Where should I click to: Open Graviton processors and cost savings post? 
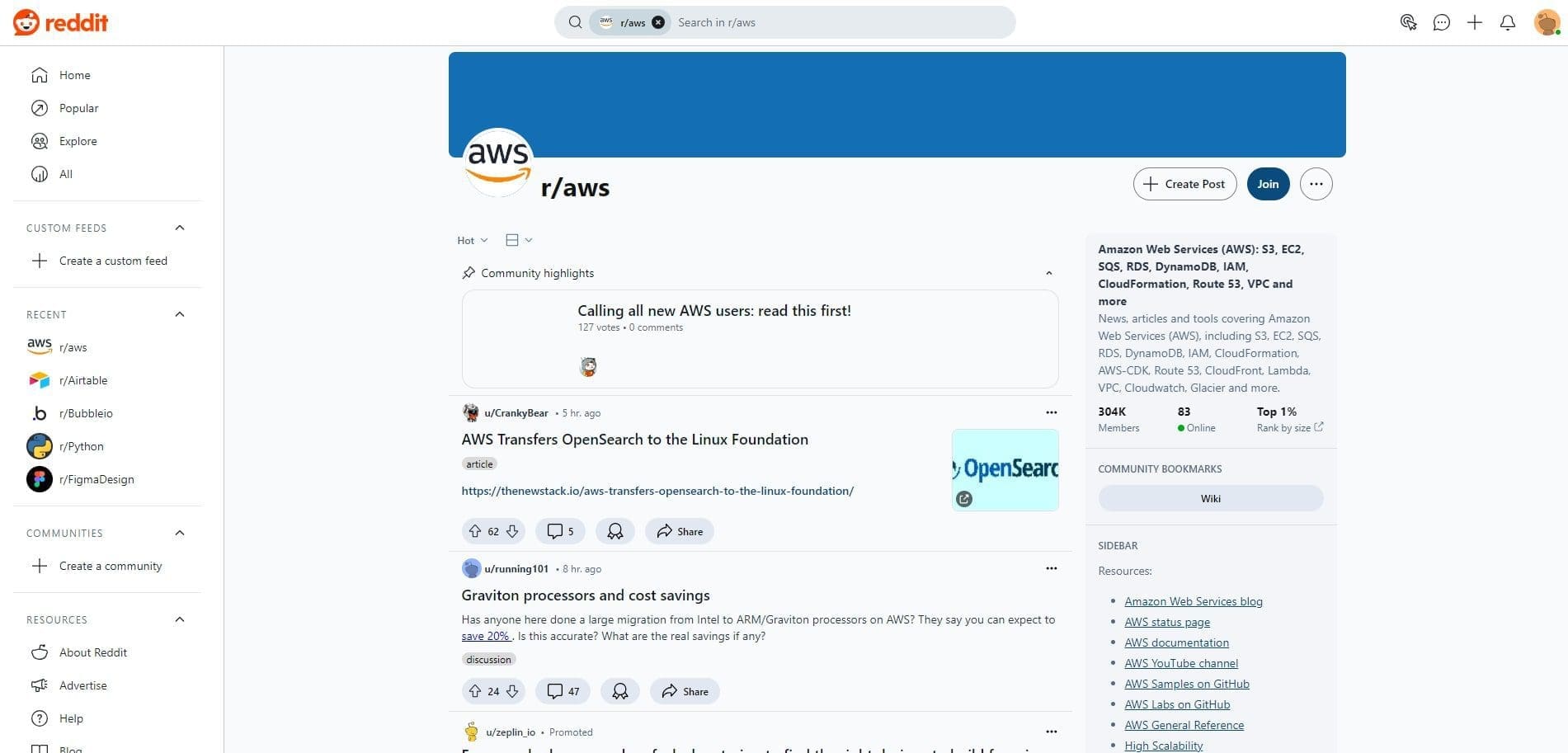click(586, 595)
